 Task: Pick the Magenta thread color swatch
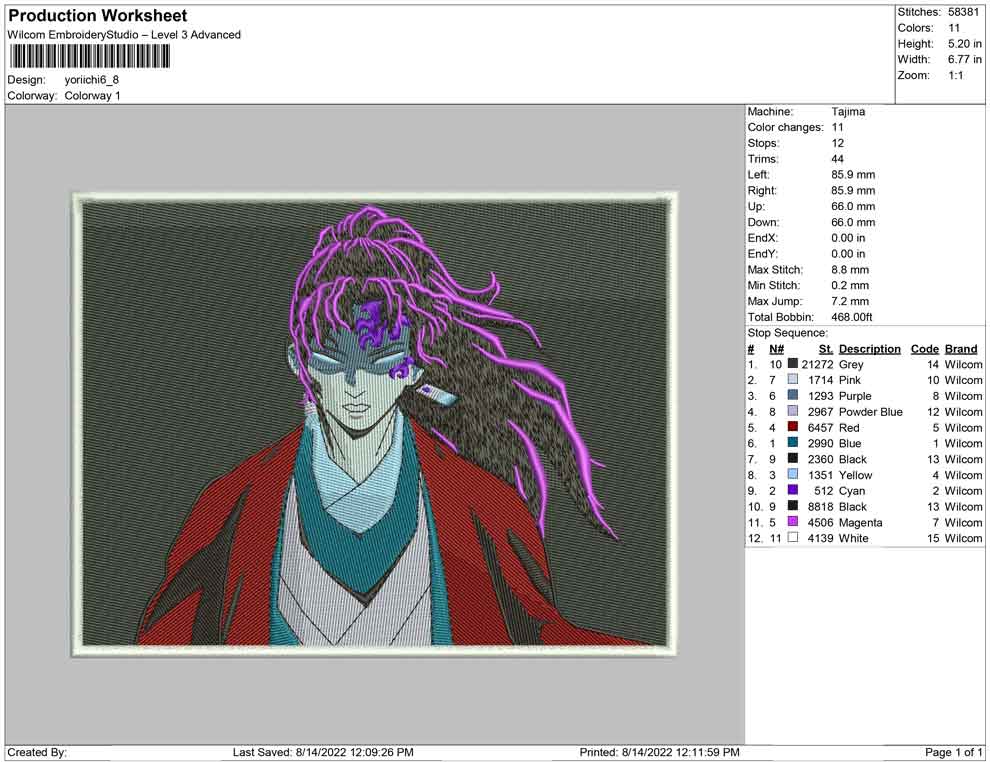point(793,522)
